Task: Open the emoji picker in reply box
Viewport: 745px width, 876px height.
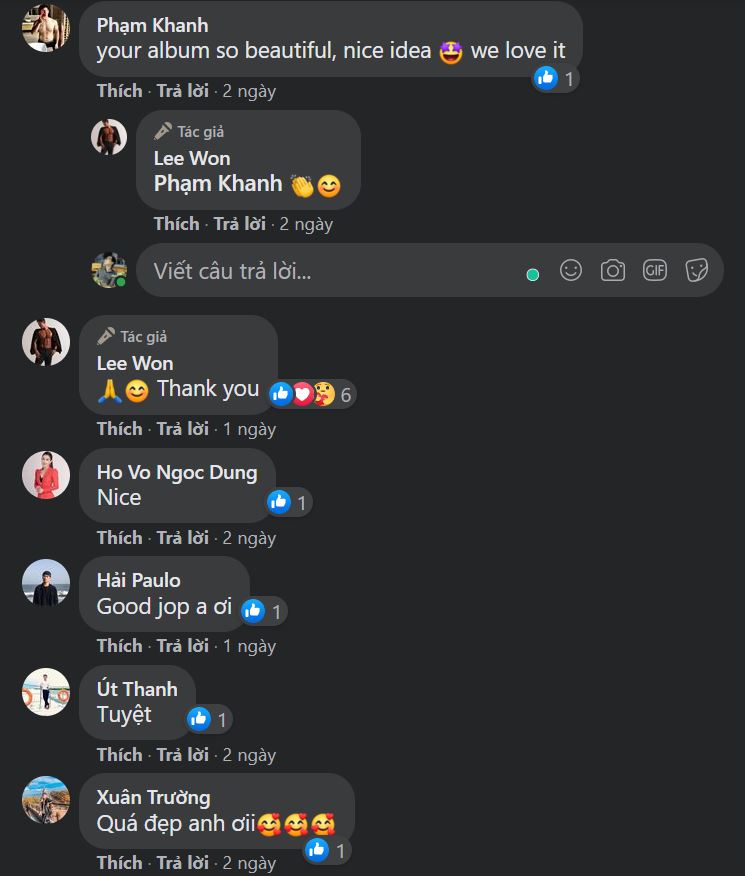Action: (x=571, y=270)
